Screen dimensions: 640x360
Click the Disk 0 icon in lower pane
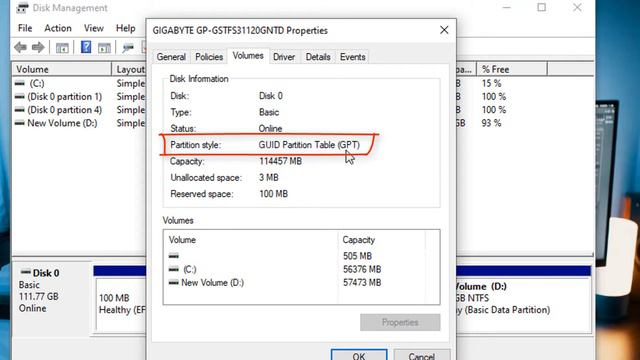point(26,272)
